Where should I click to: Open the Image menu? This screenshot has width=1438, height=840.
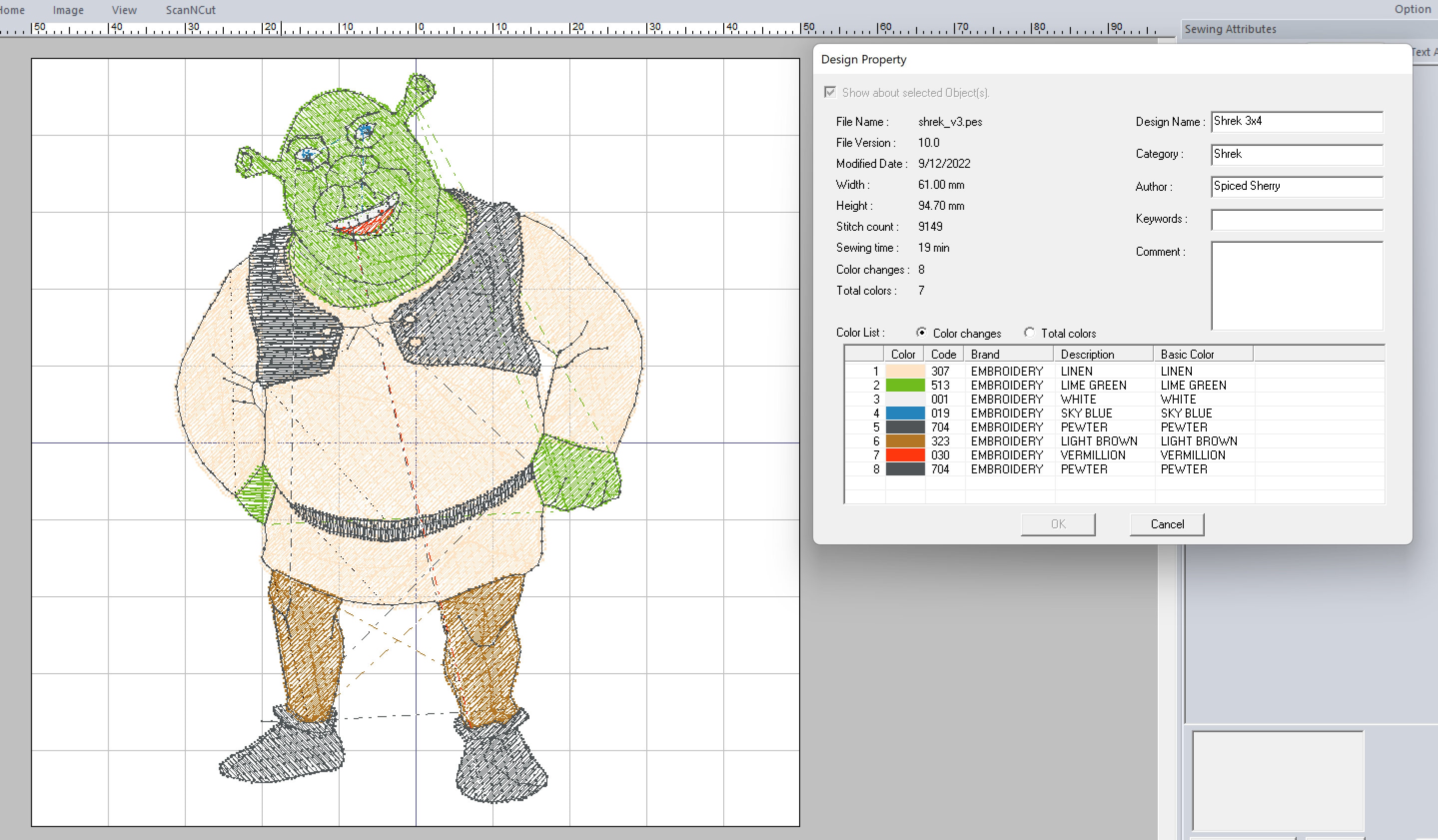coord(68,9)
